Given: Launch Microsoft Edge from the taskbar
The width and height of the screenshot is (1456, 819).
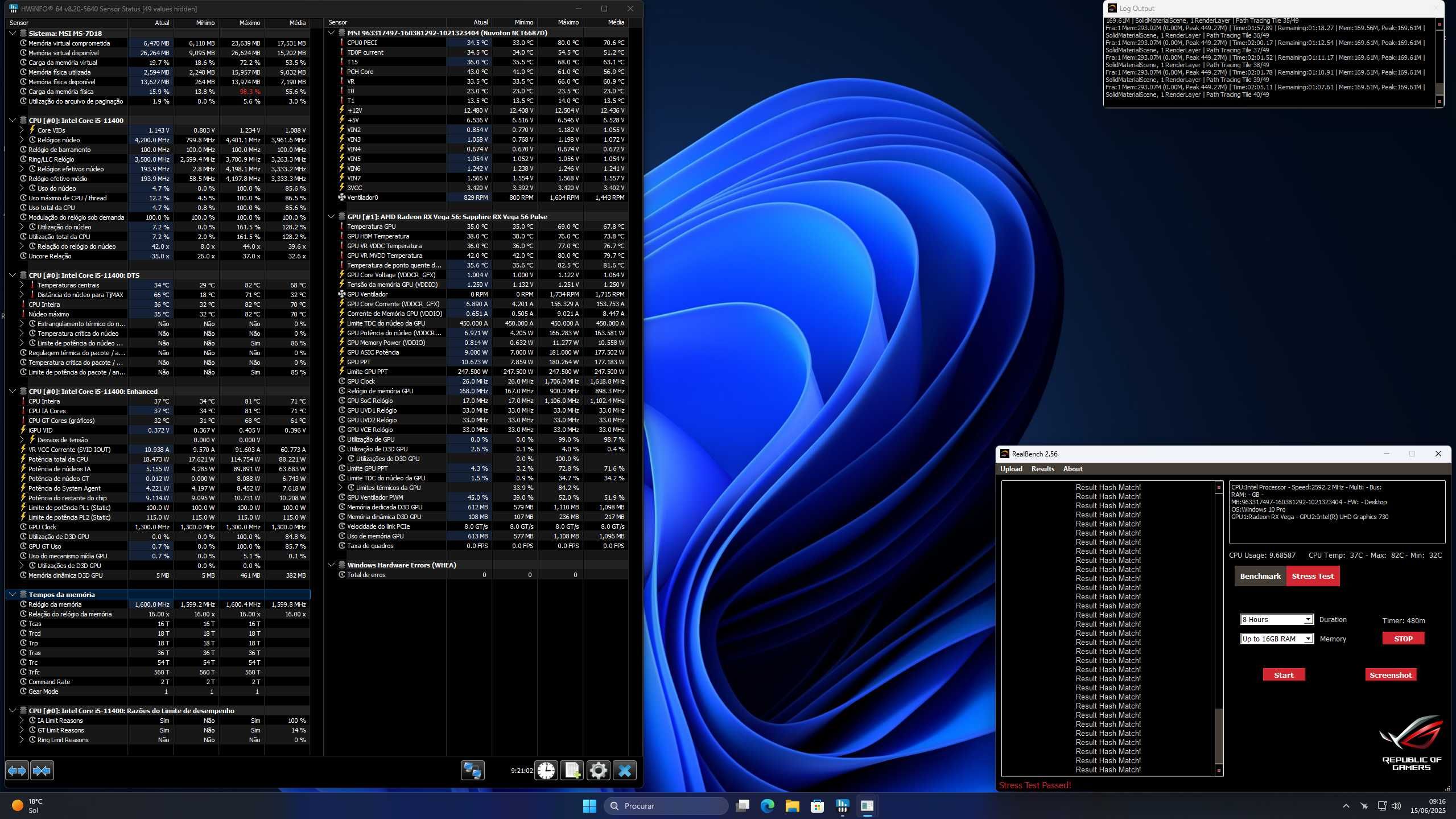Looking at the screenshot, I should click(767, 806).
